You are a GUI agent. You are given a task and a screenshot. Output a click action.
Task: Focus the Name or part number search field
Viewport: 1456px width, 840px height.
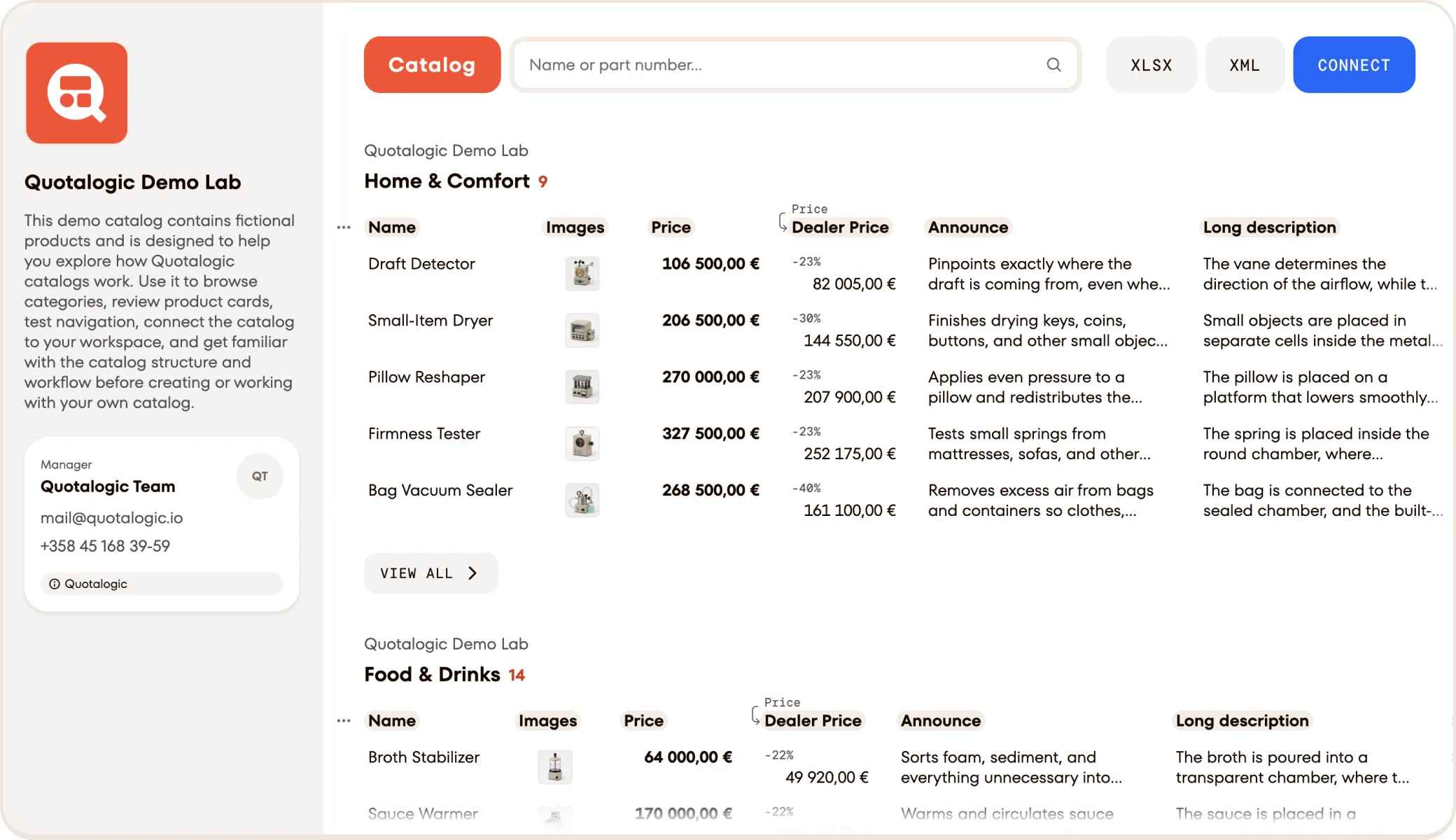point(795,65)
